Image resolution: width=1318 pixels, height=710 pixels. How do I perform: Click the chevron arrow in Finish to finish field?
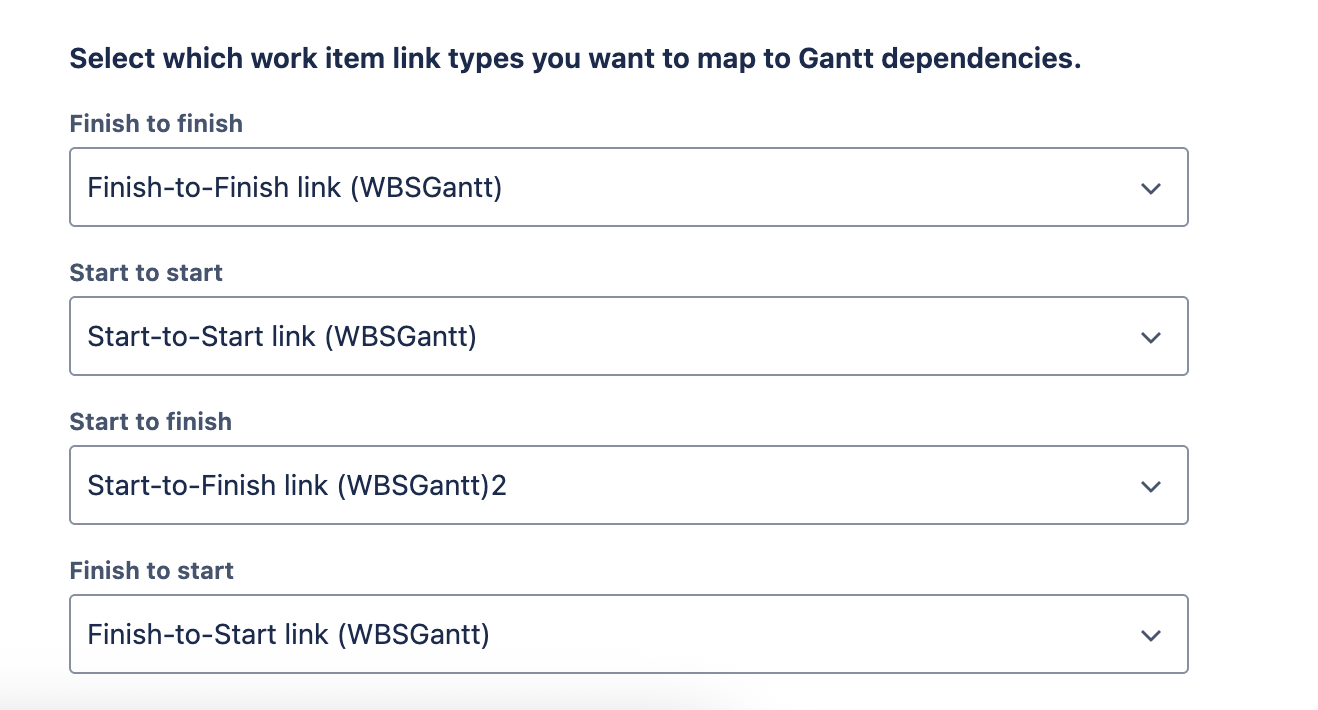click(1151, 188)
